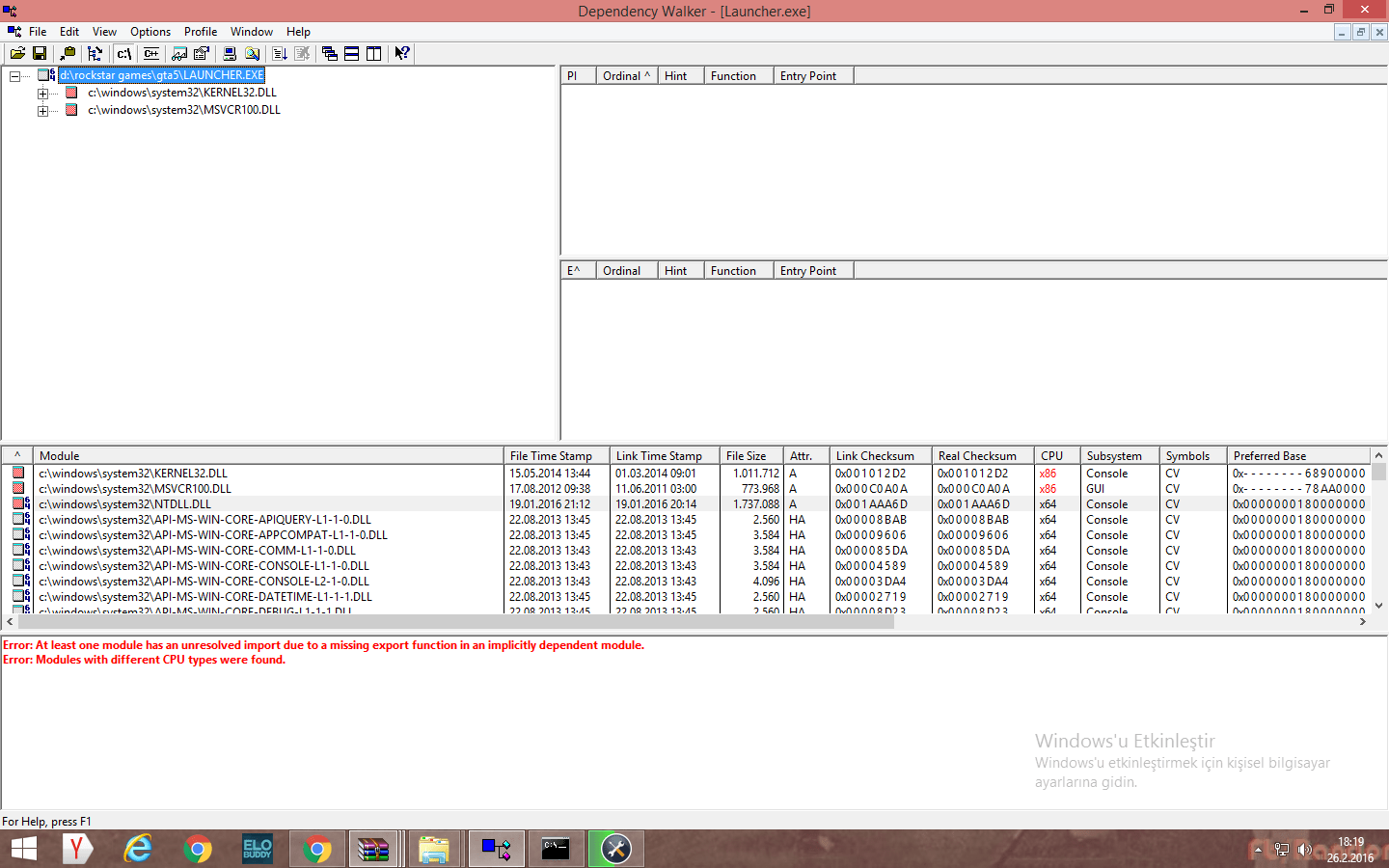Click the module list scroll-up arrow
The width and height of the screenshot is (1389, 868).
1378,455
